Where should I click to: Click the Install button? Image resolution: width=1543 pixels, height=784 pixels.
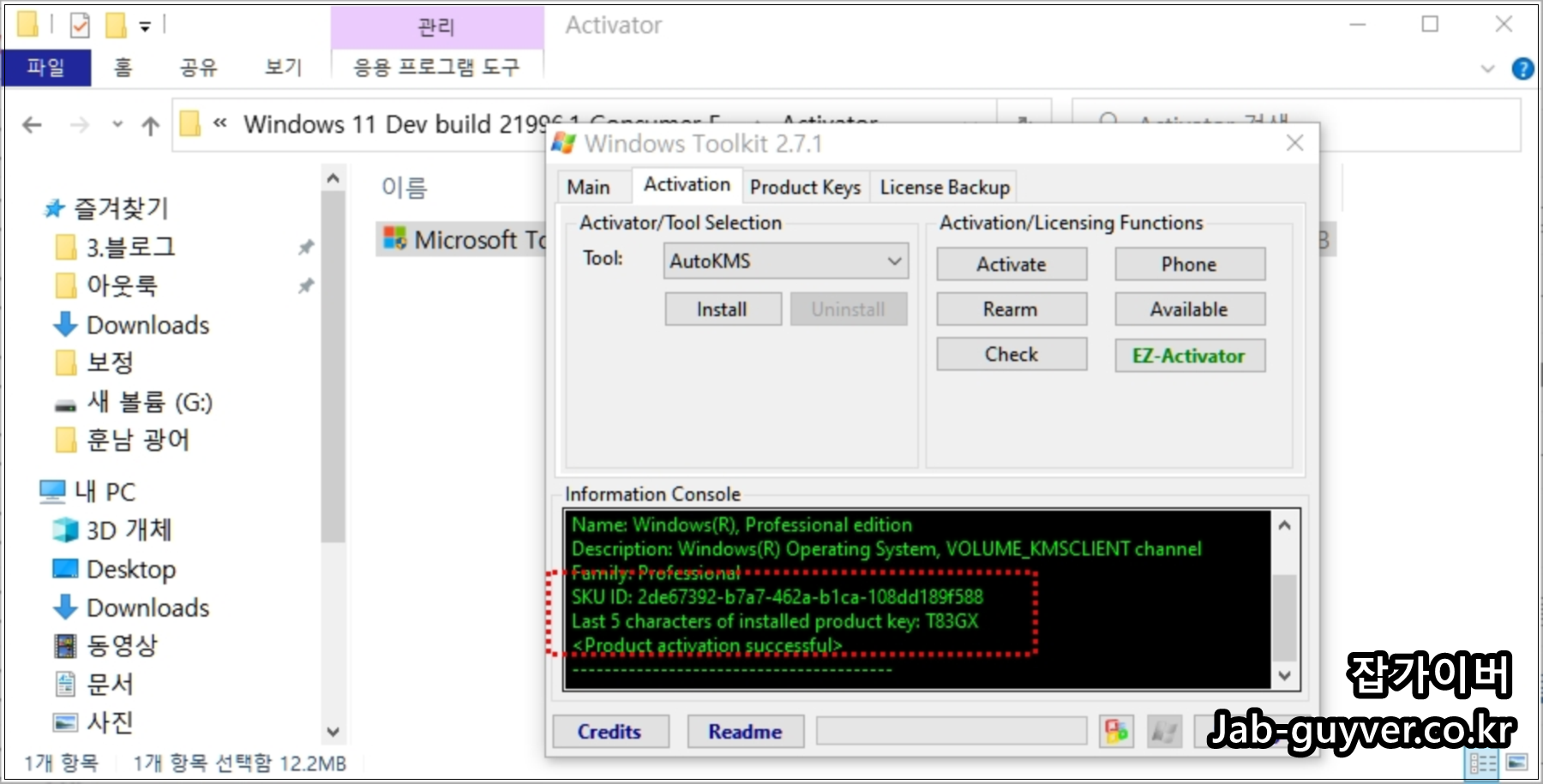(x=723, y=309)
